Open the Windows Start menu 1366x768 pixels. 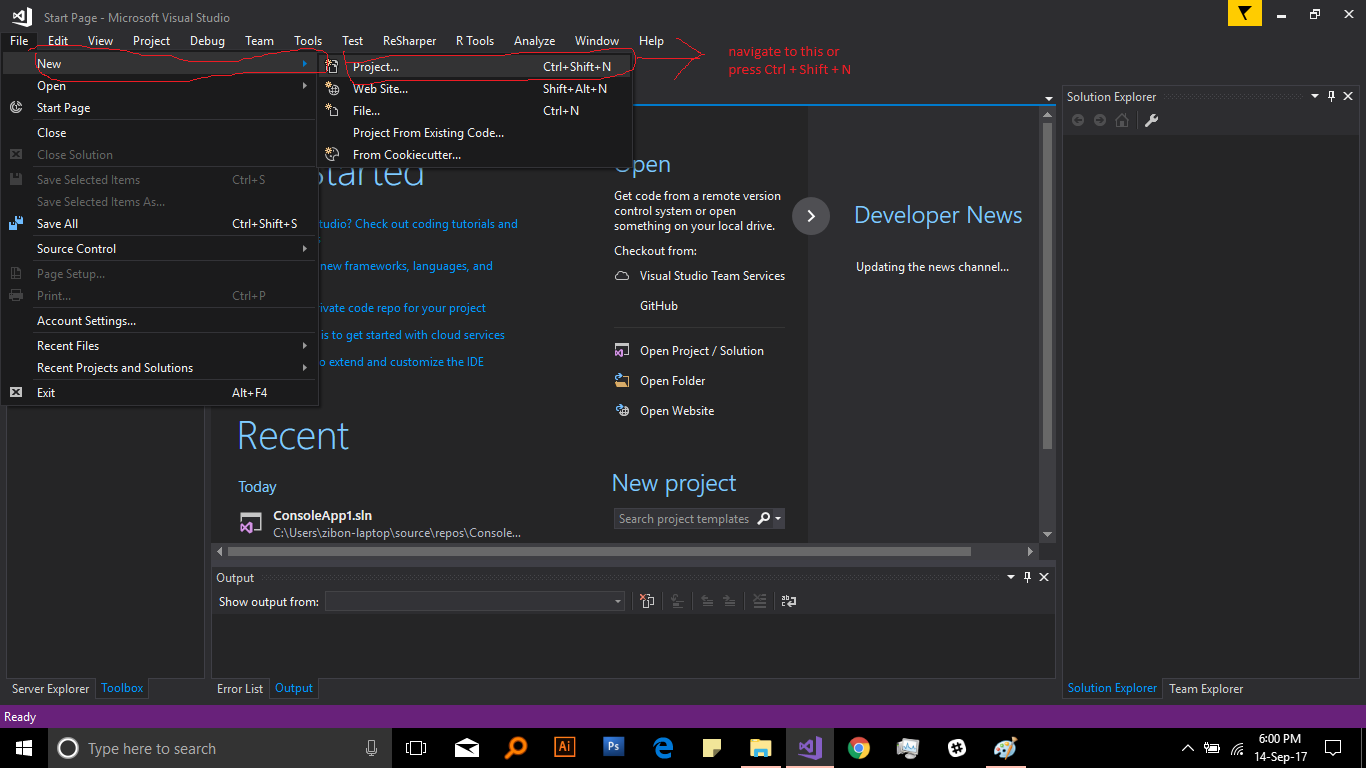23,748
